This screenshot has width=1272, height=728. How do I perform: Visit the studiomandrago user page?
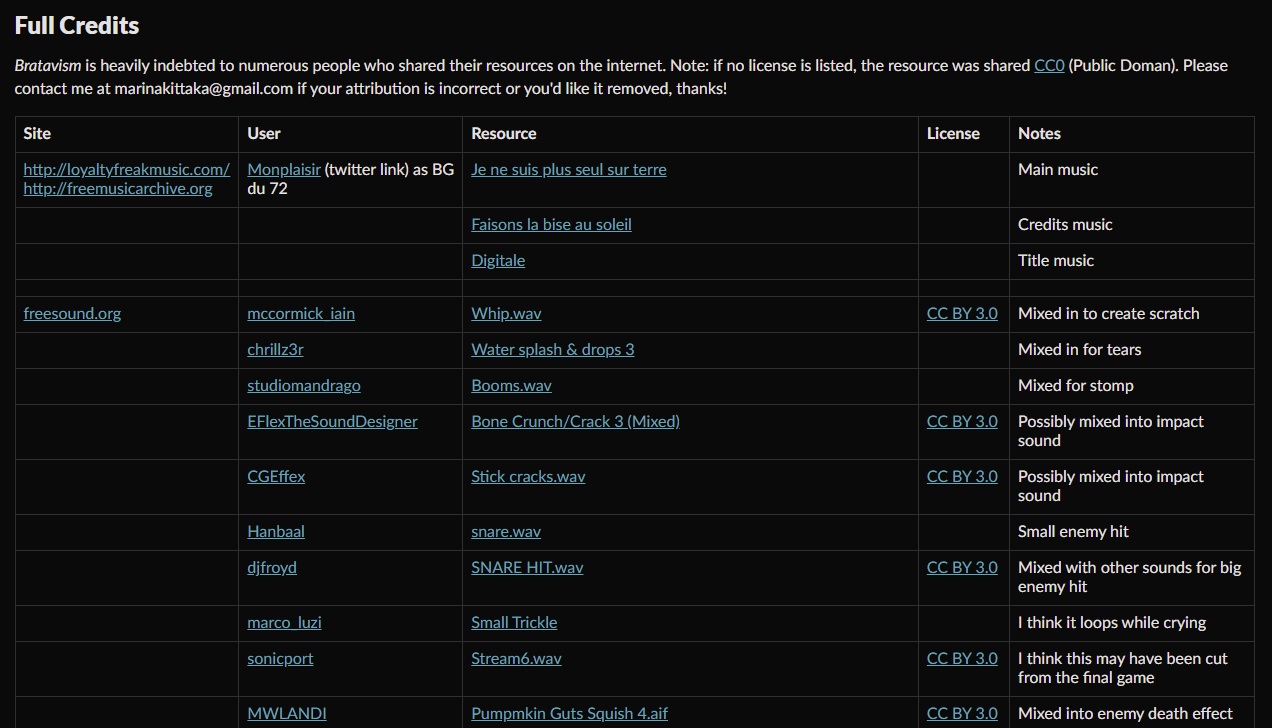[304, 386]
